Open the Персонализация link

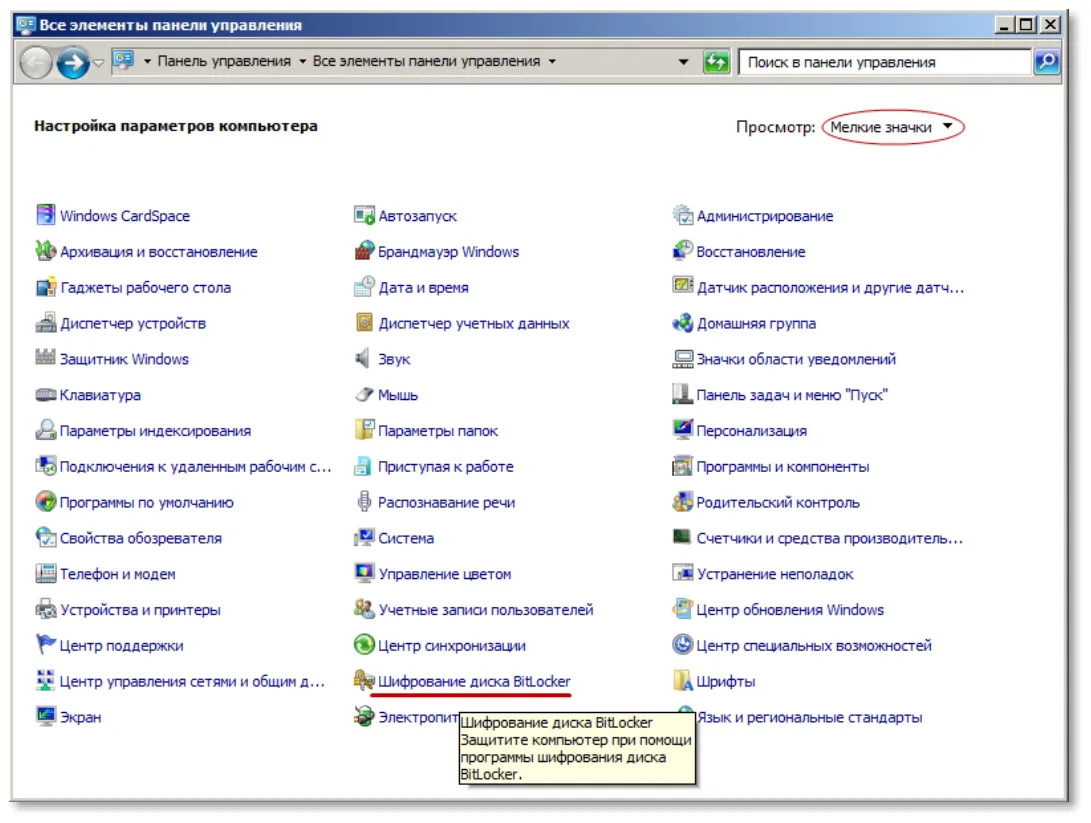751,431
